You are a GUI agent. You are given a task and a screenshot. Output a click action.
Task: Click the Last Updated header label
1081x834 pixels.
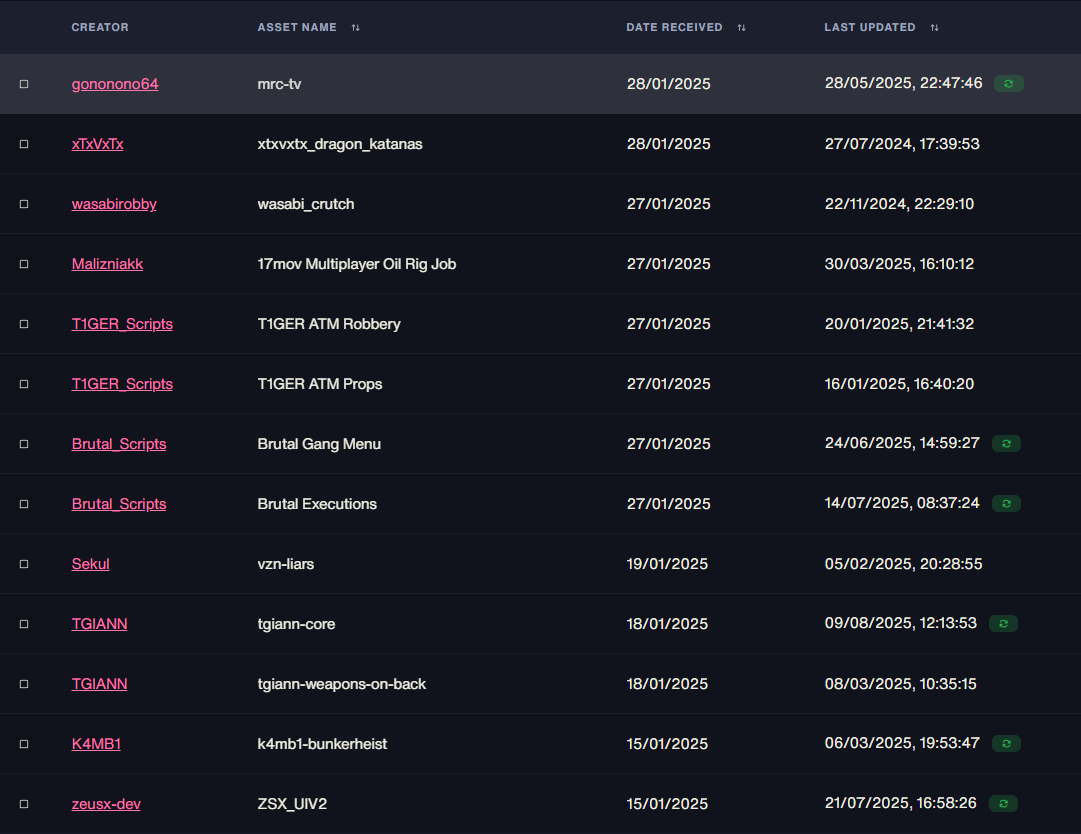pyautogui.click(x=870, y=28)
